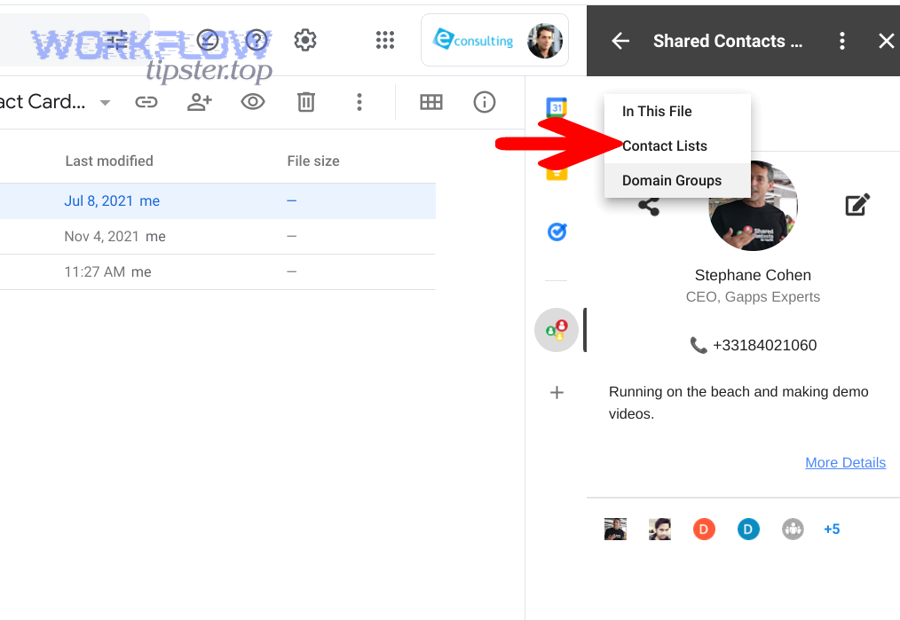This screenshot has width=900, height=620.
Task: Toggle the view details info panel
Action: [x=485, y=102]
